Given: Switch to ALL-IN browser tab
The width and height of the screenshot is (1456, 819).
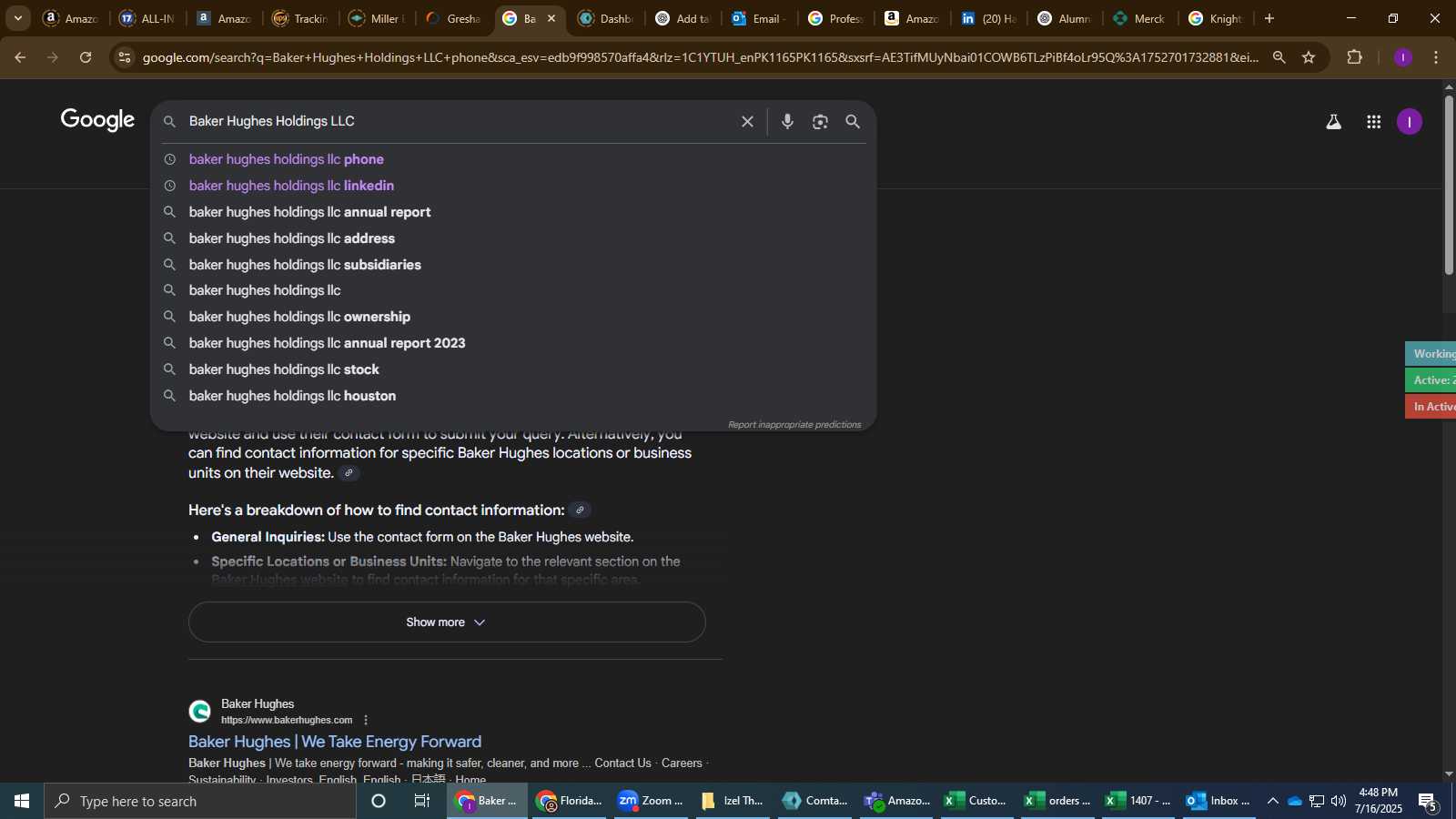Looking at the screenshot, I should pyautogui.click(x=147, y=18).
